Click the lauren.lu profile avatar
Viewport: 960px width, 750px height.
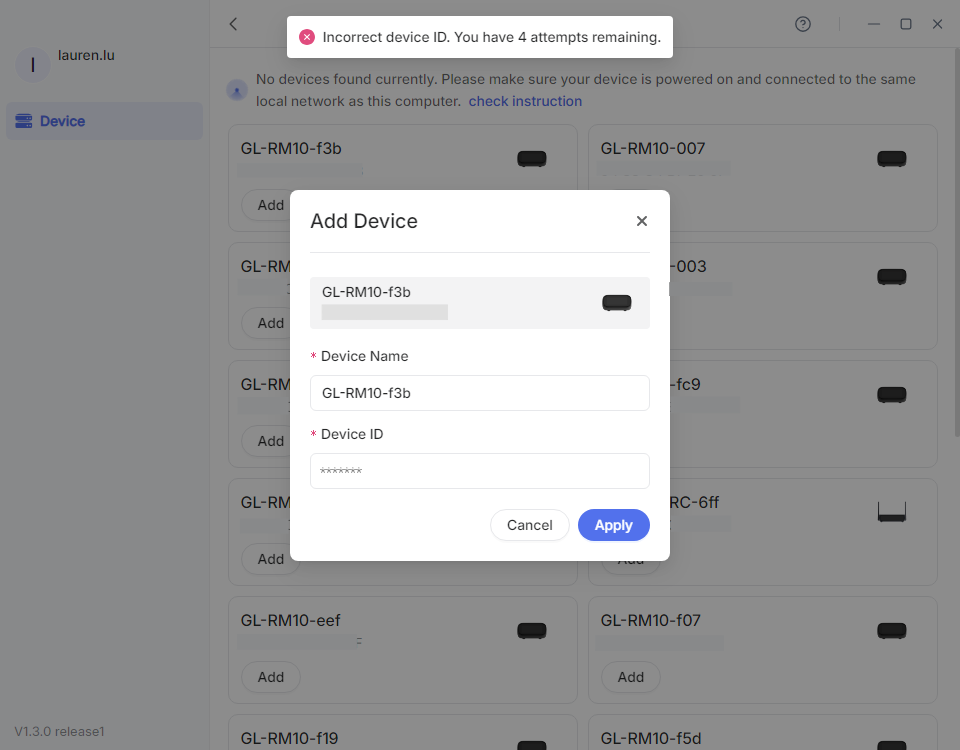(33, 64)
